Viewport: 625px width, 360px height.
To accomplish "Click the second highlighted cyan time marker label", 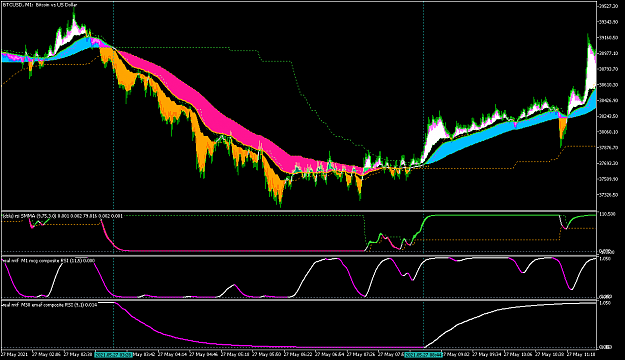I will 423,354.
